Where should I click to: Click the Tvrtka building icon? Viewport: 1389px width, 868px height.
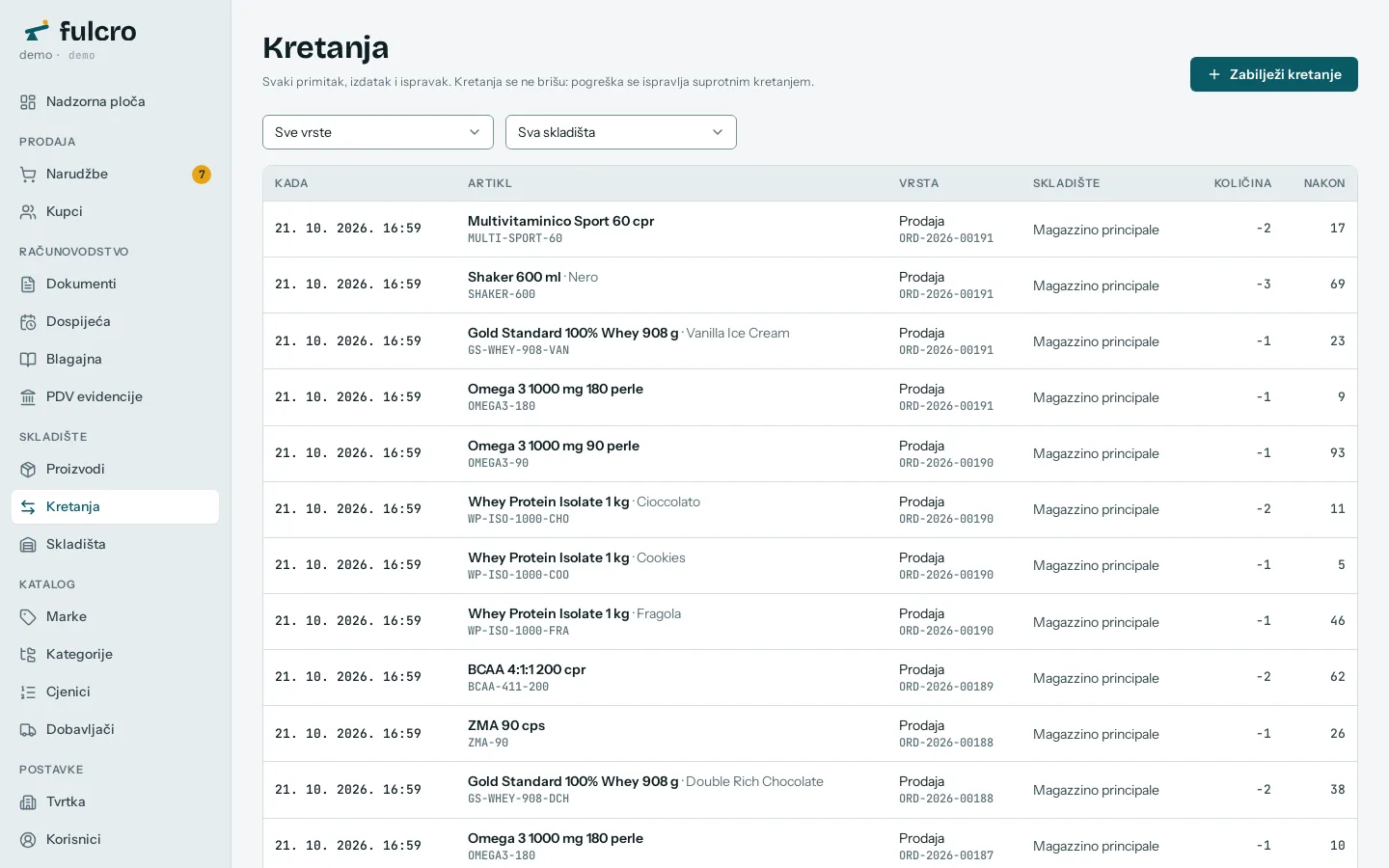pyautogui.click(x=28, y=802)
